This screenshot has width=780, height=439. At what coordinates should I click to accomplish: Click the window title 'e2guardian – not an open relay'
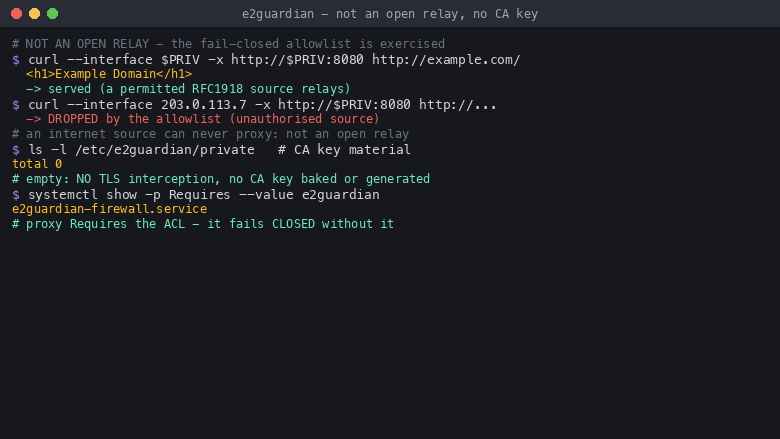pyautogui.click(x=390, y=14)
